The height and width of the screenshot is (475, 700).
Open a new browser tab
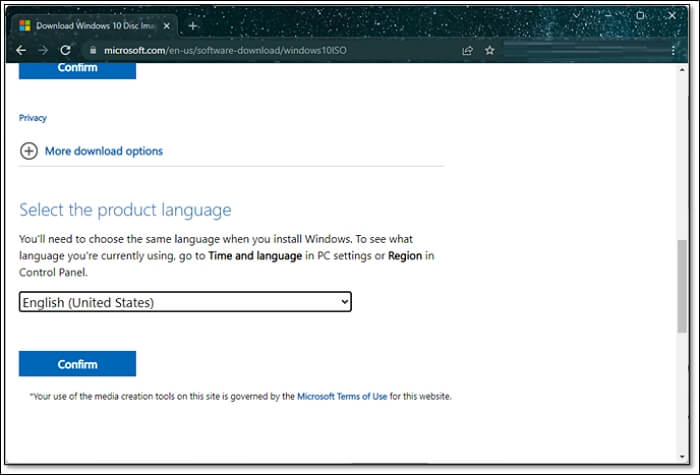[193, 26]
